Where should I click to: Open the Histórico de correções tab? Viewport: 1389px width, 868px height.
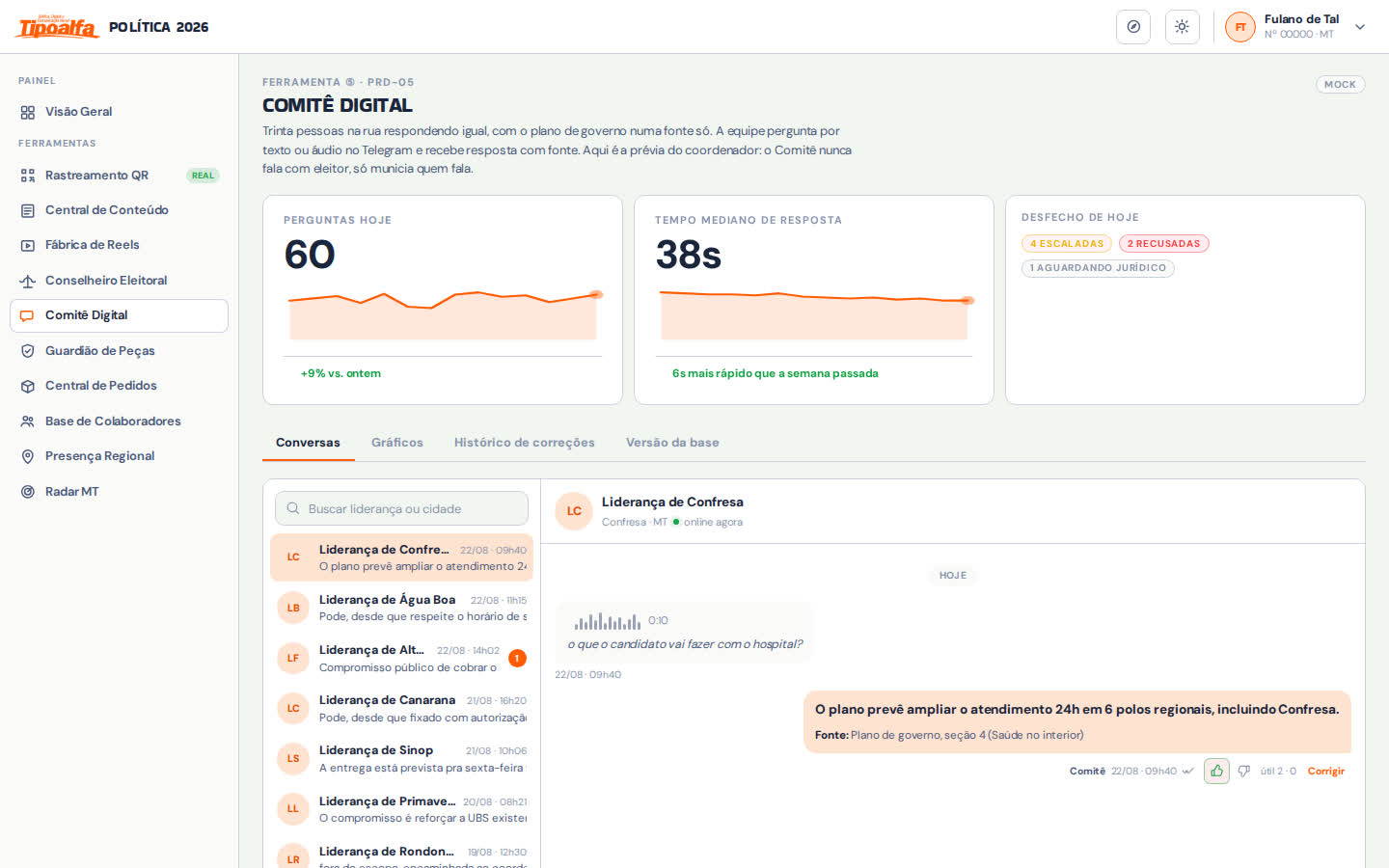point(525,443)
